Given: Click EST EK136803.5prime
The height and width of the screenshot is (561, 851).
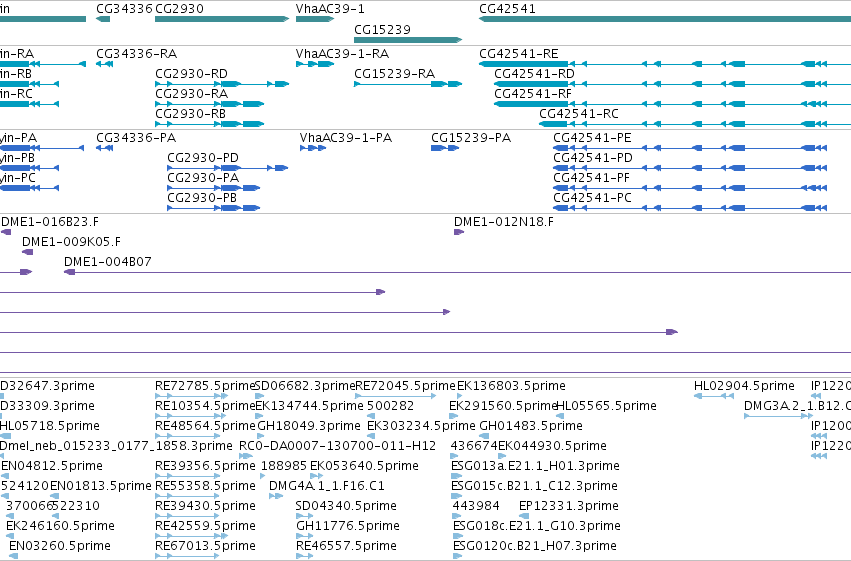Looking at the screenshot, I should [511, 386].
